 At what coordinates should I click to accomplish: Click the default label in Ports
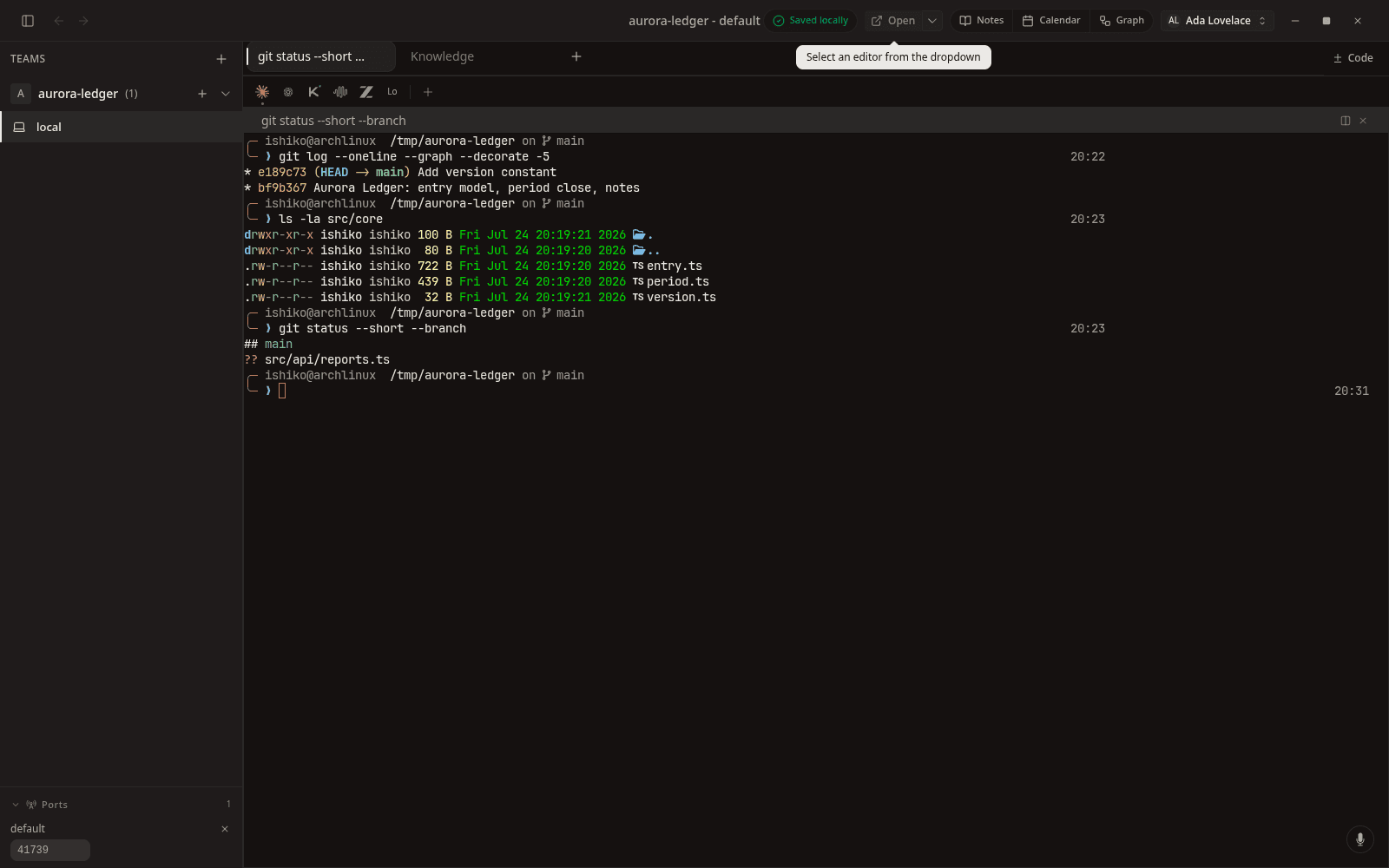click(28, 829)
